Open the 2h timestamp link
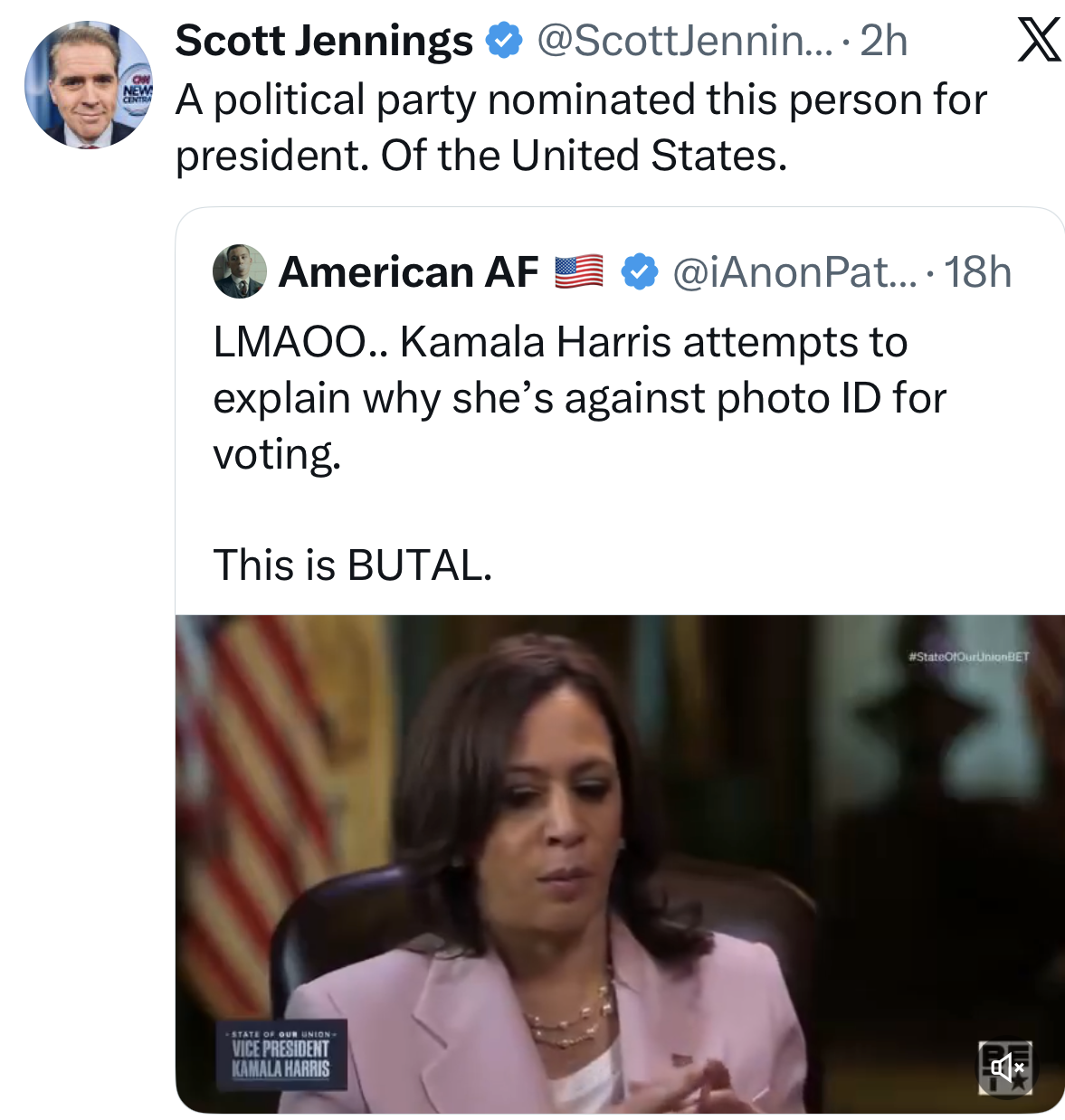1065x1120 pixels. pos(883,41)
